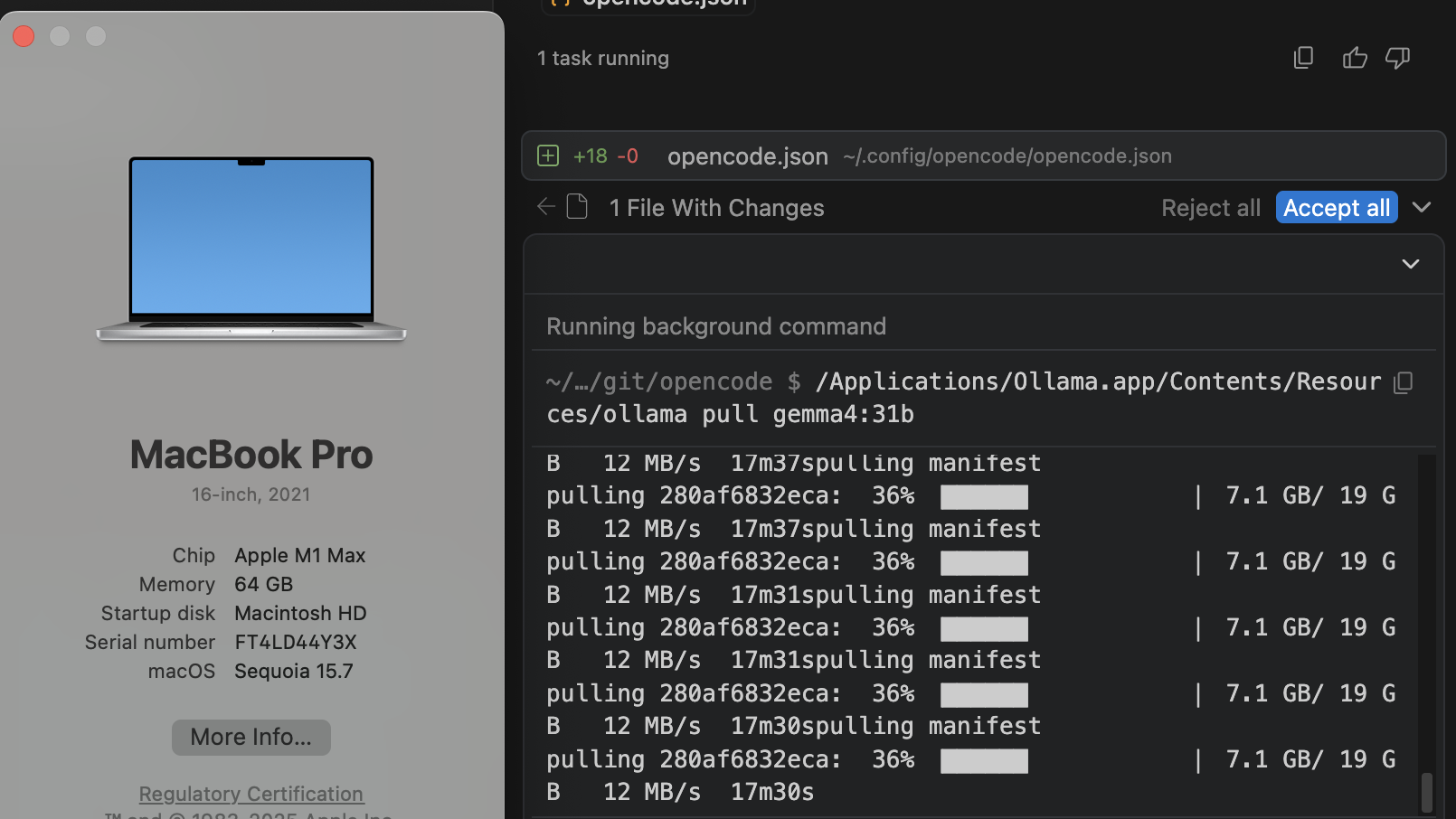The image size is (1456, 819).
Task: Click the '+18' added lines count
Action: click(591, 155)
